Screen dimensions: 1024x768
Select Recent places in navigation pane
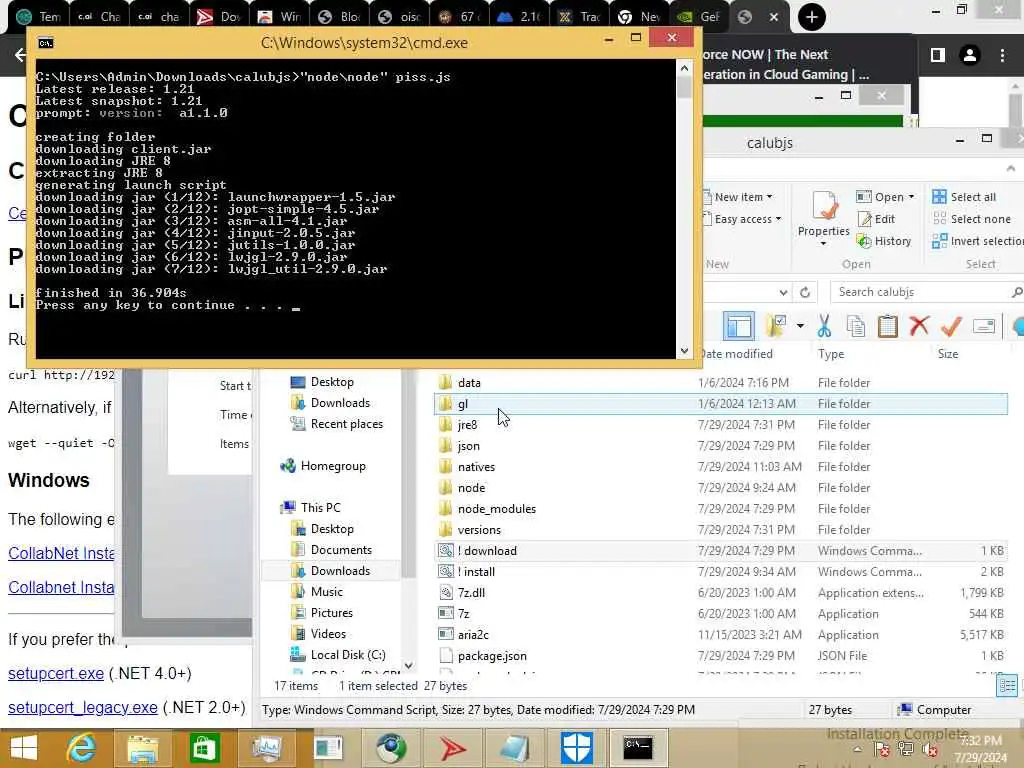coord(337,424)
